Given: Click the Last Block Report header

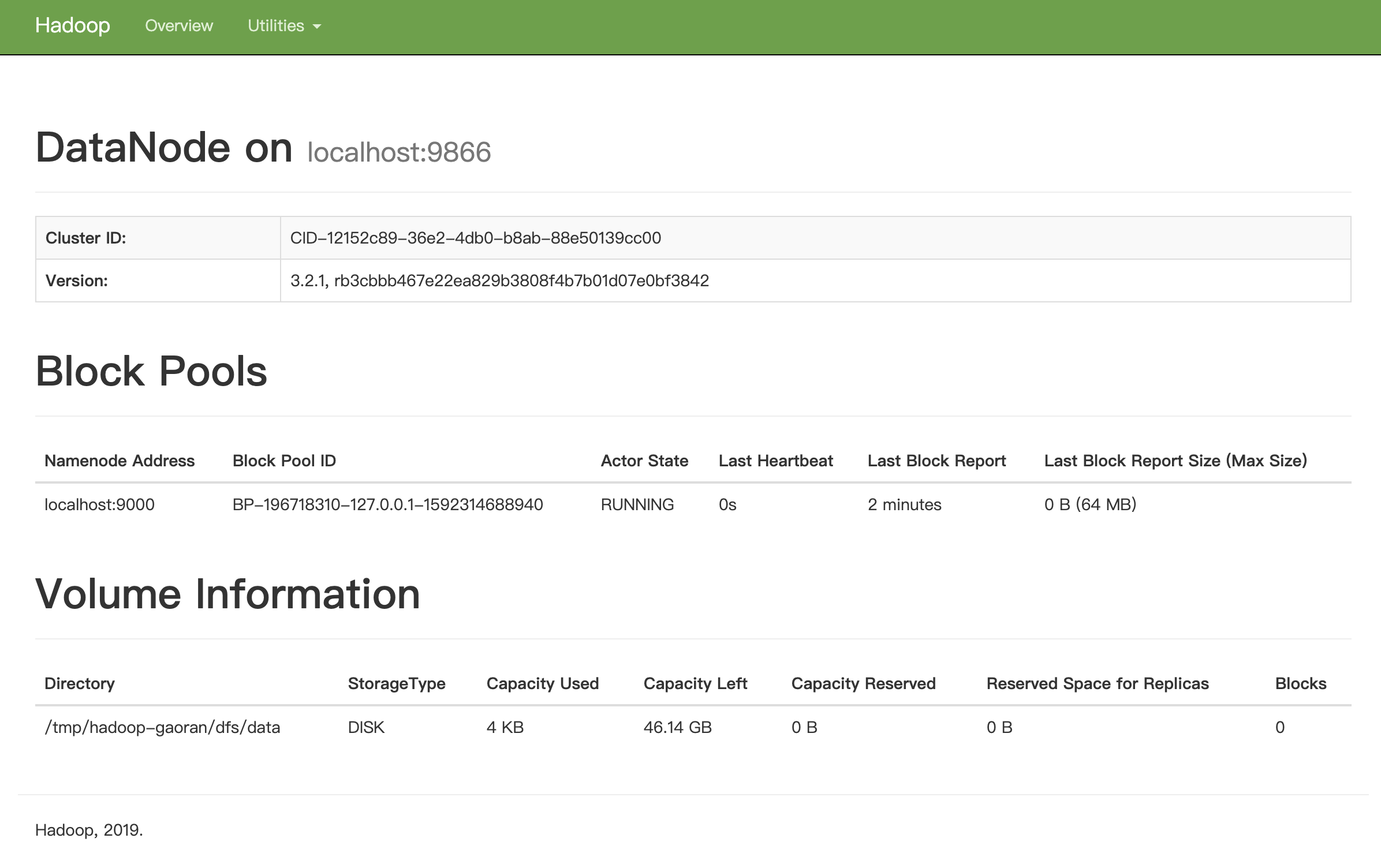Looking at the screenshot, I should [936, 461].
